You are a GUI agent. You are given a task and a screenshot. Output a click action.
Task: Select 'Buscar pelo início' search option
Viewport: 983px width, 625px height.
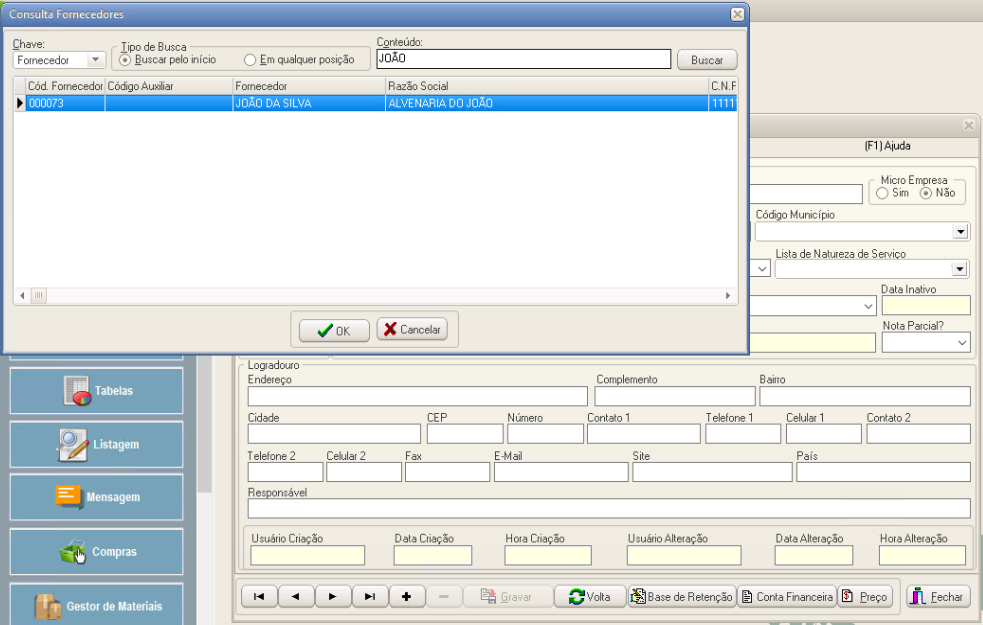[125, 60]
